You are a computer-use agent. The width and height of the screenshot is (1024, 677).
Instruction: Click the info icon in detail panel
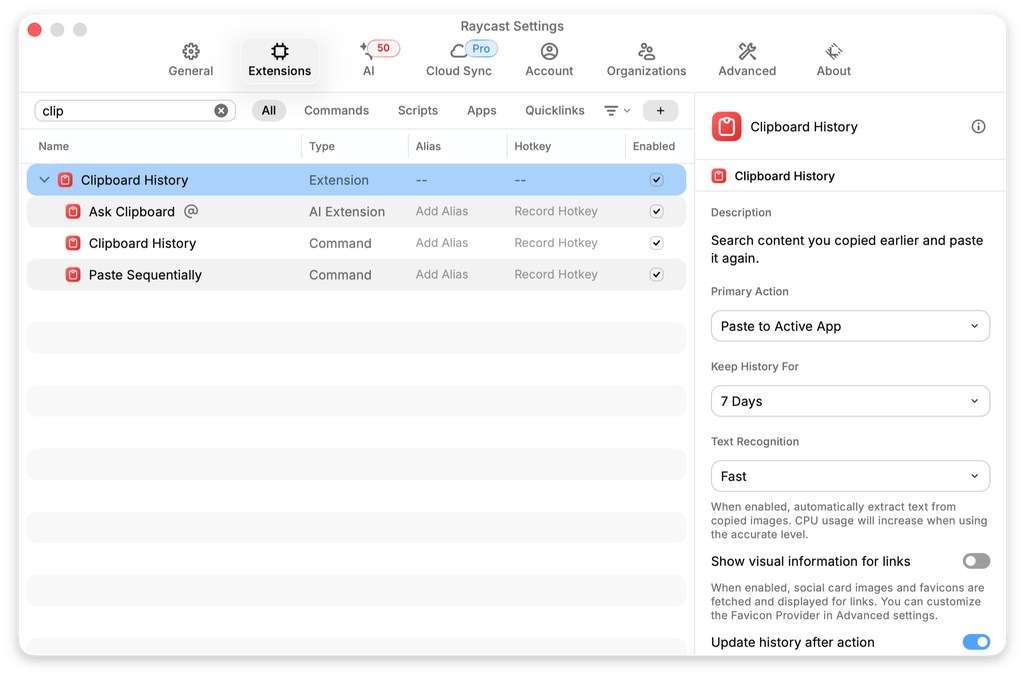coord(978,127)
